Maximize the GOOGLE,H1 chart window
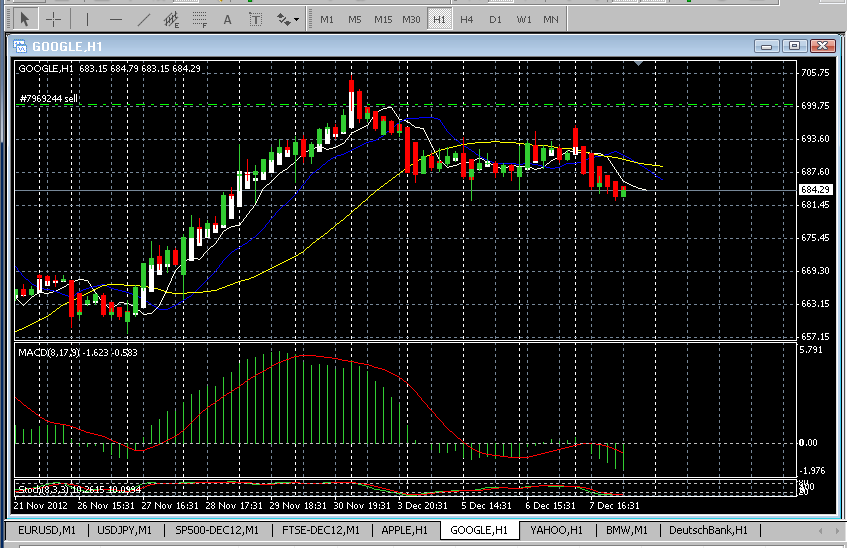Viewport: 847px width, 548px height. click(794, 46)
